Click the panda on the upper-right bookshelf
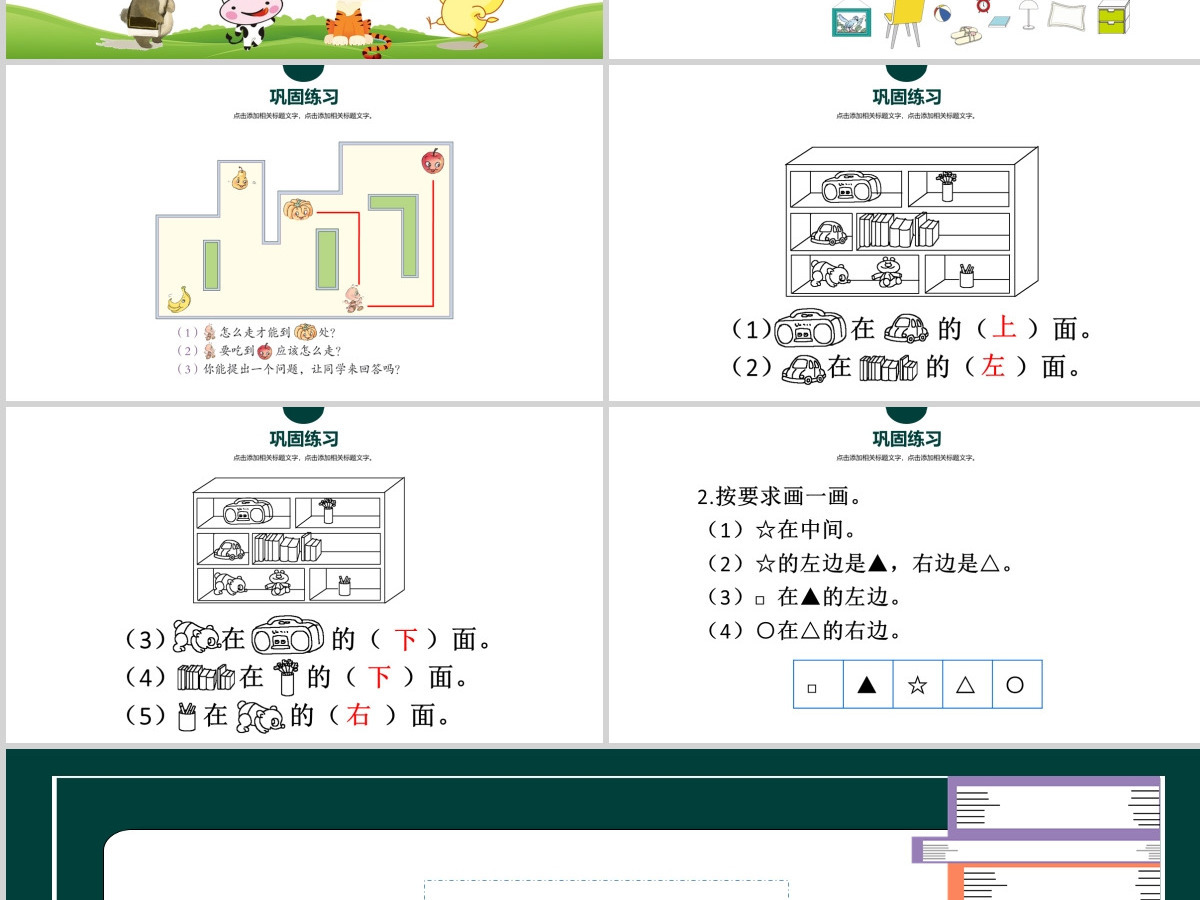Image resolution: width=1200 pixels, height=900 pixels. [x=829, y=275]
